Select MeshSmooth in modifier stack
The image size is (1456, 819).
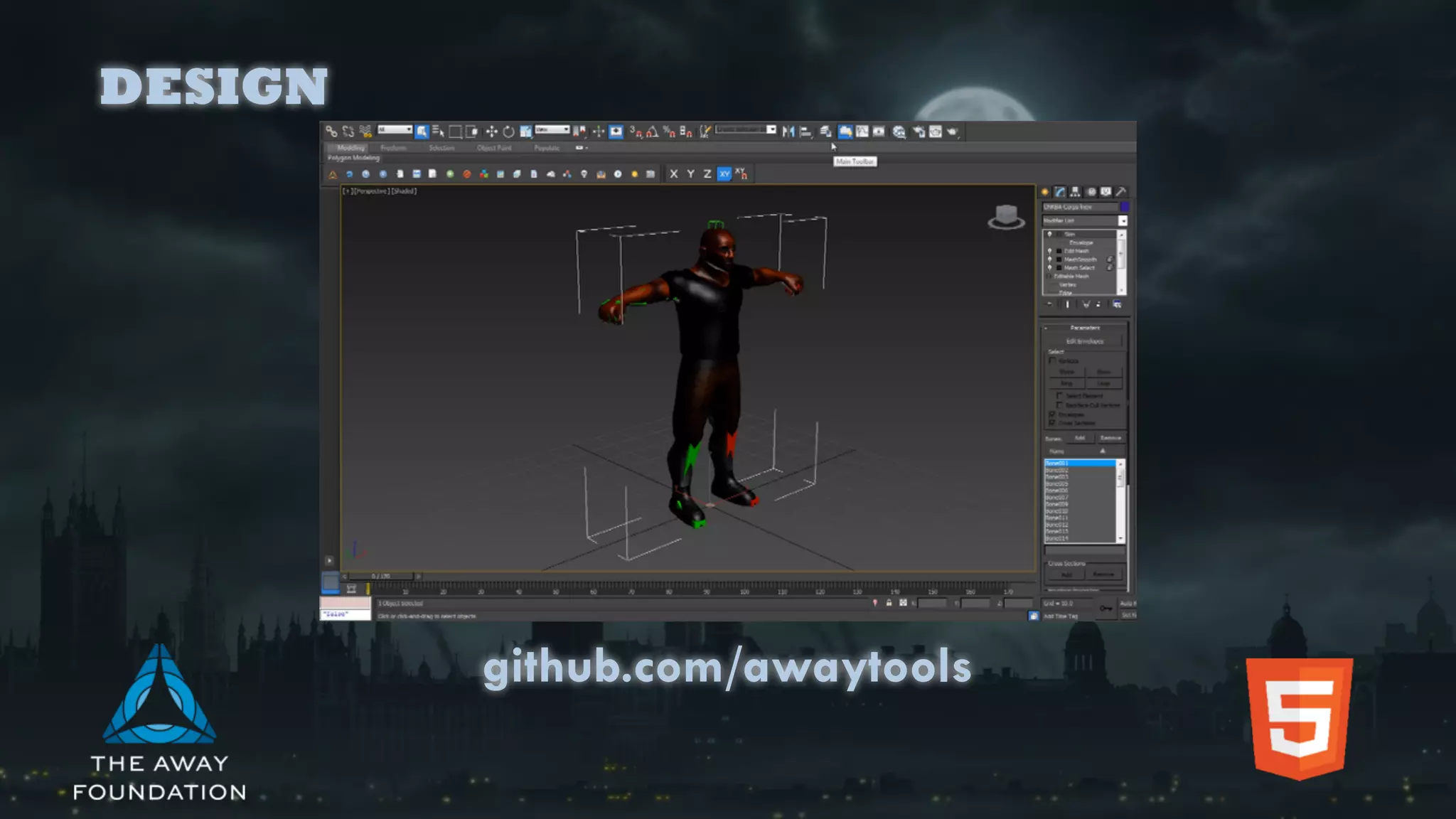tap(1080, 259)
